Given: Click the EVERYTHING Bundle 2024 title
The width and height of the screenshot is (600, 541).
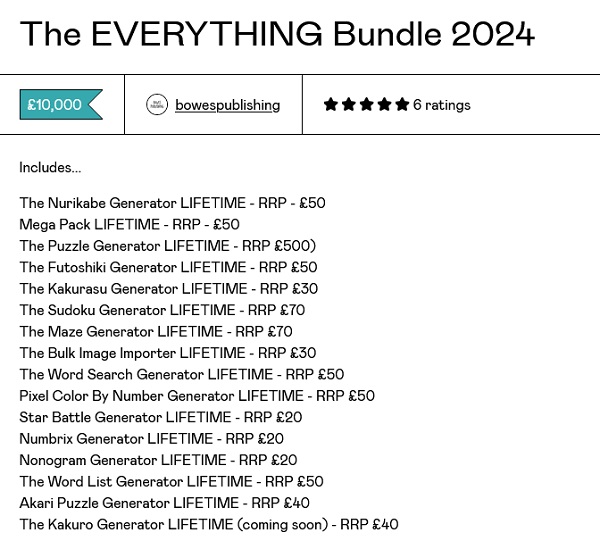Looking at the screenshot, I should click(x=277, y=34).
